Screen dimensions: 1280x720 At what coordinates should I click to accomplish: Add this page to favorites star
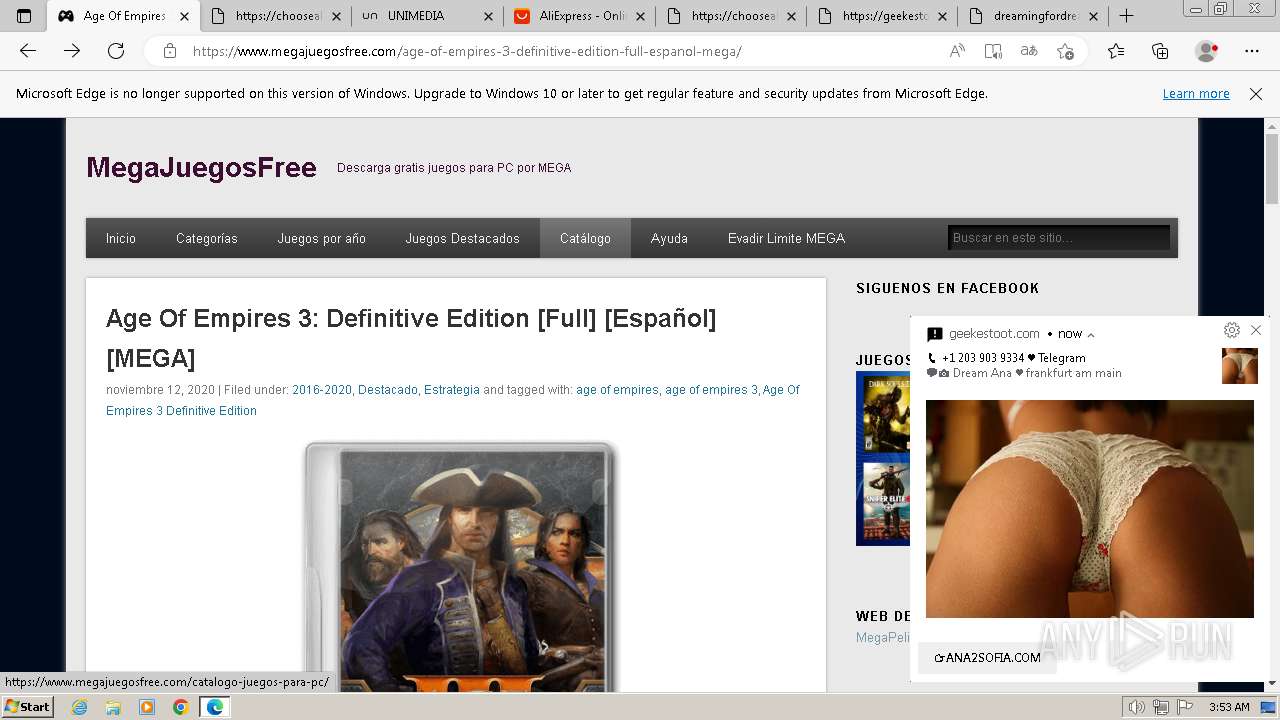click(x=1065, y=51)
